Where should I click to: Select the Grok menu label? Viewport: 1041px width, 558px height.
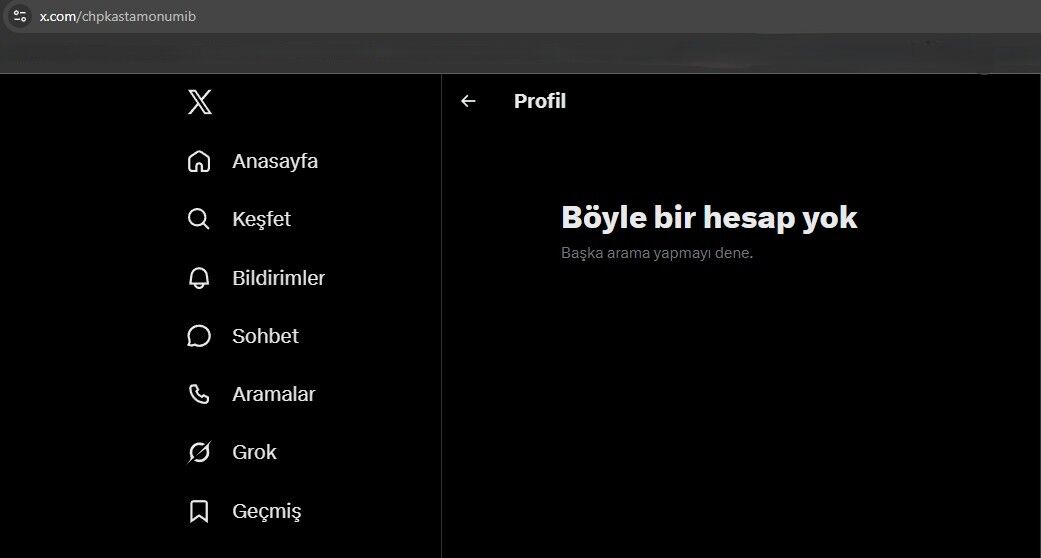coord(254,452)
